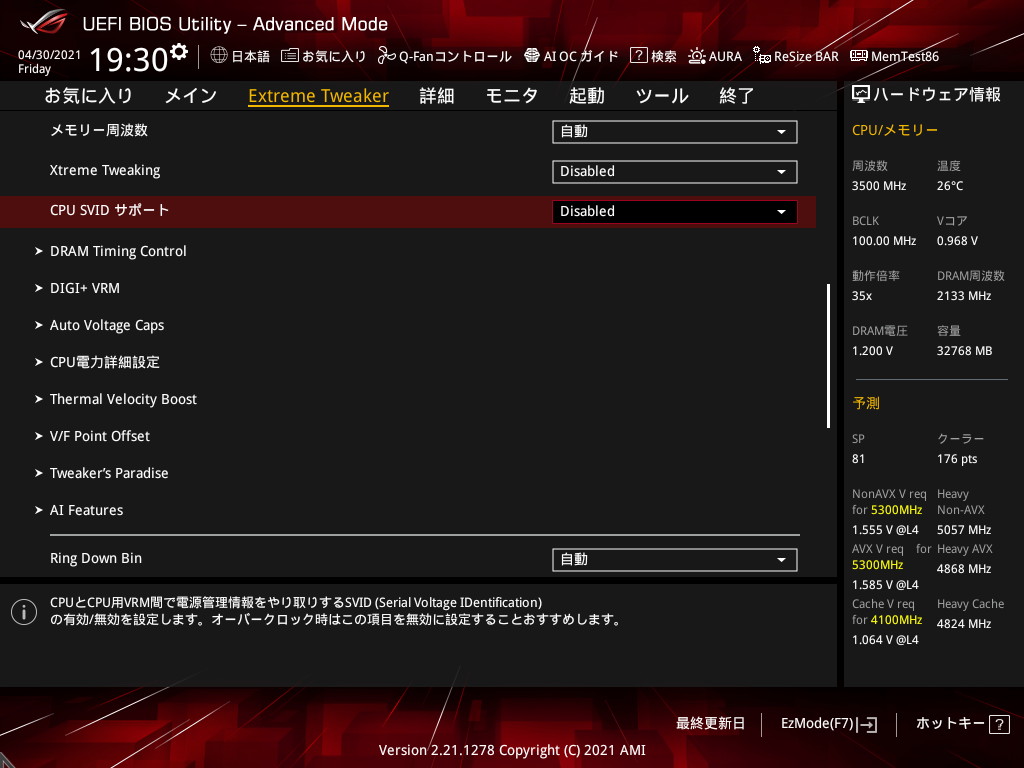Image resolution: width=1024 pixels, height=768 pixels.
Task: Click the 3500 MHz frequency value
Action: pyautogui.click(x=879, y=186)
